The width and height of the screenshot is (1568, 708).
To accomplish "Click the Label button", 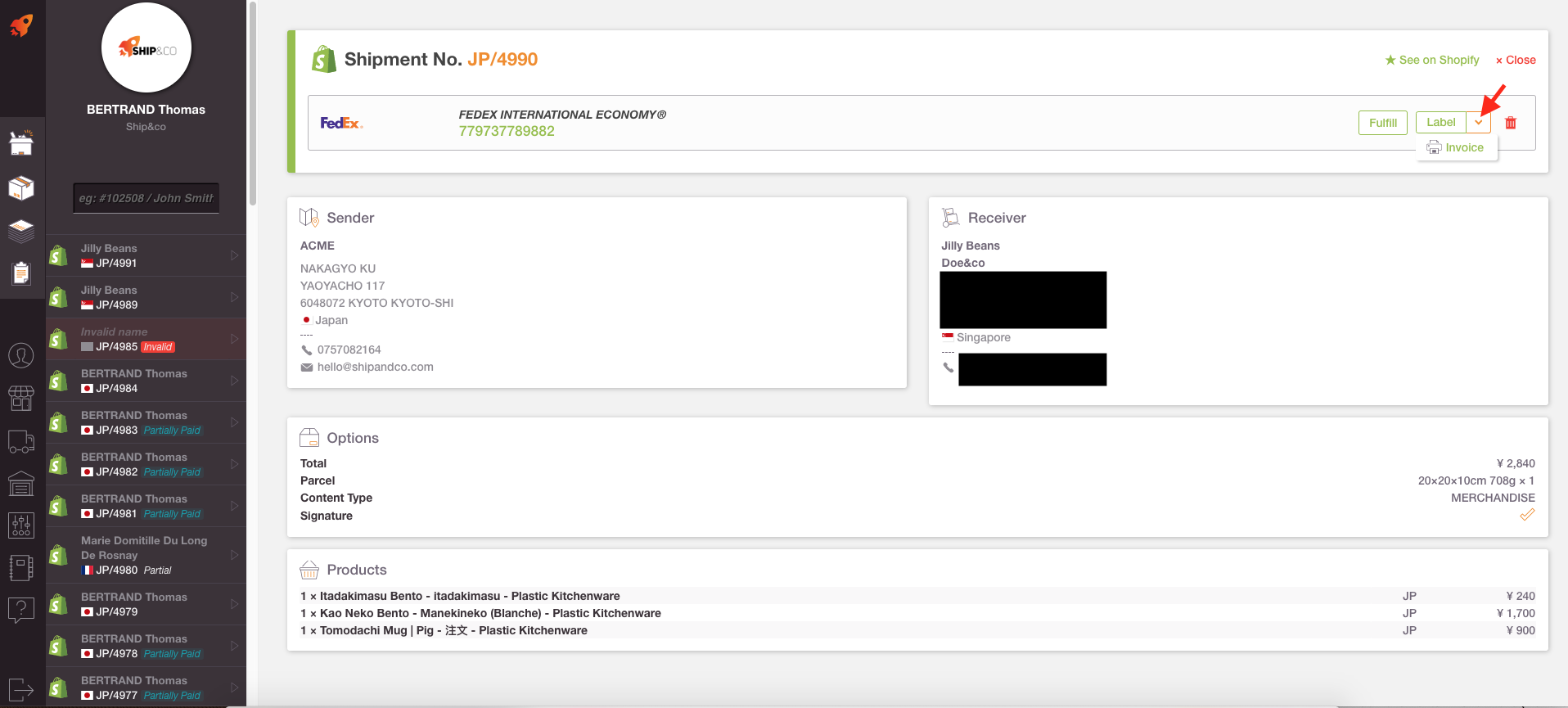I will tap(1441, 123).
